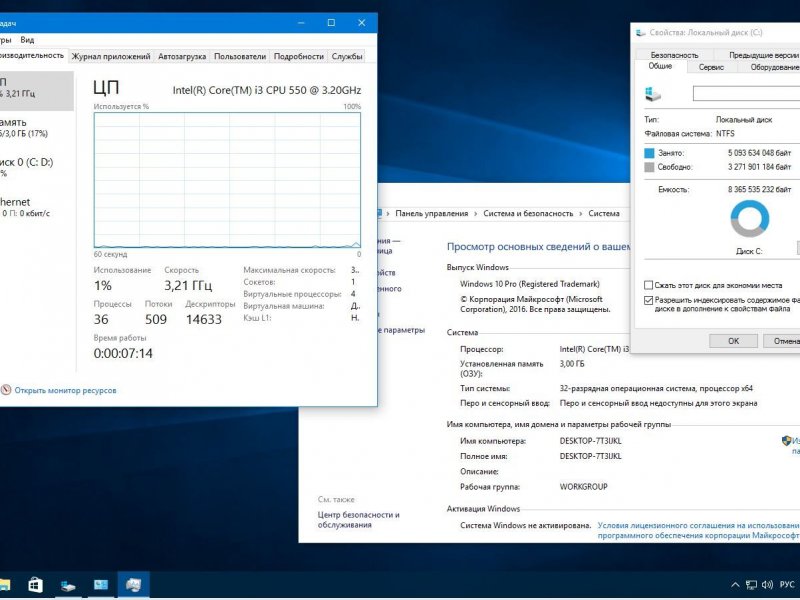Maximize the Task Manager window
The width and height of the screenshot is (800, 600).
331,22
